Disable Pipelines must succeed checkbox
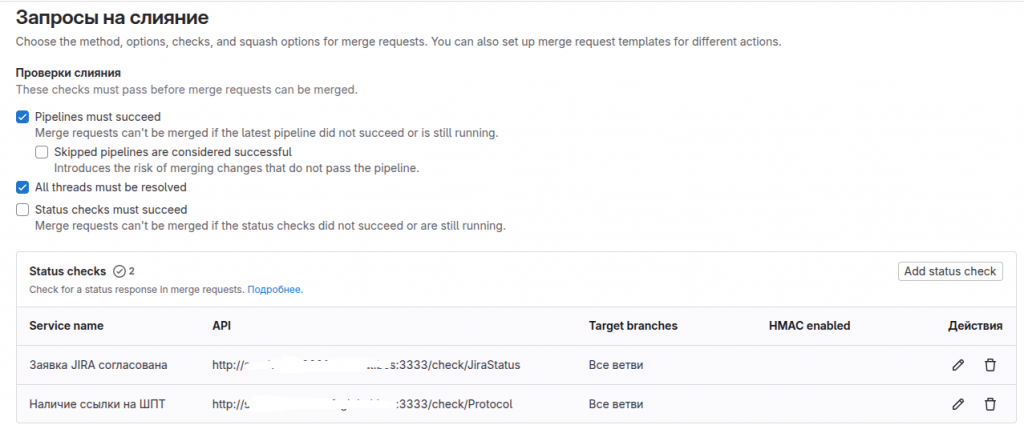 (x=23, y=117)
